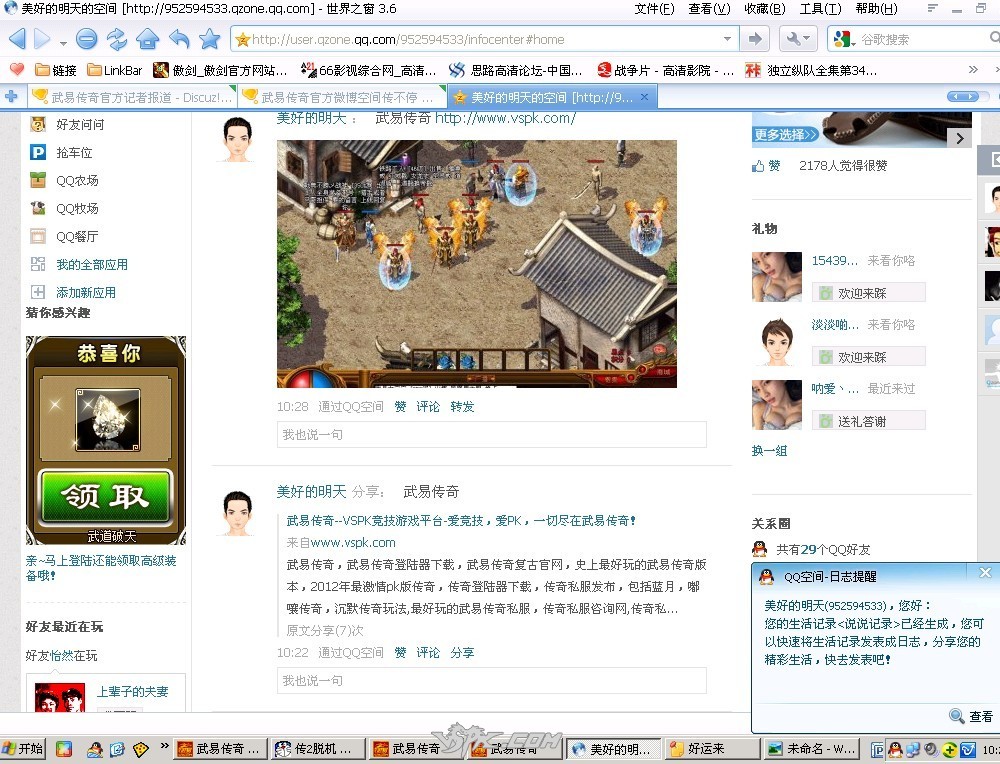Click the green 领取 button in the ad
The image size is (1000, 764).
pos(106,497)
